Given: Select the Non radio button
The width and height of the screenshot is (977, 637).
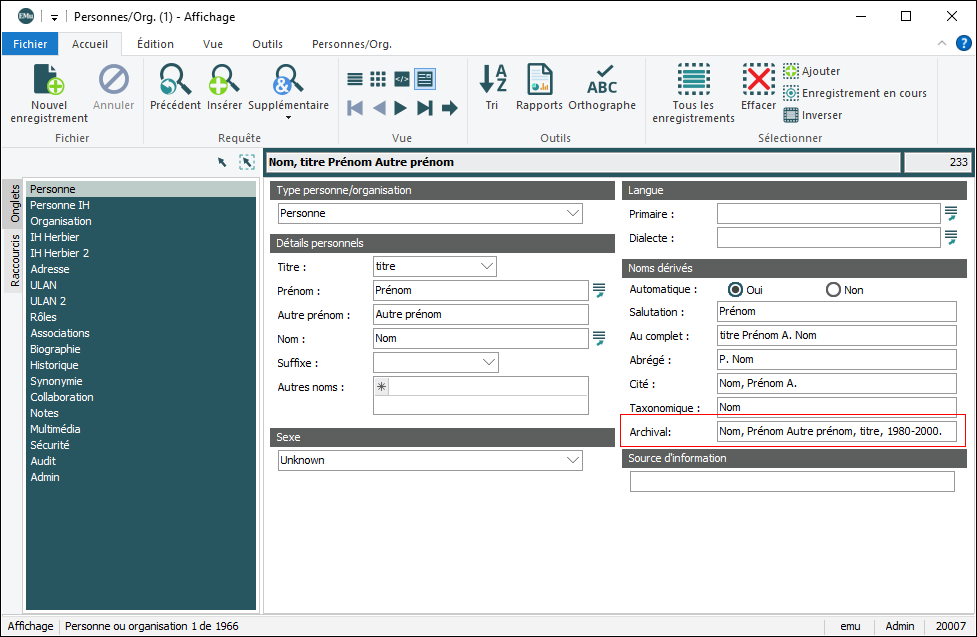Looking at the screenshot, I should pyautogui.click(x=833, y=290).
